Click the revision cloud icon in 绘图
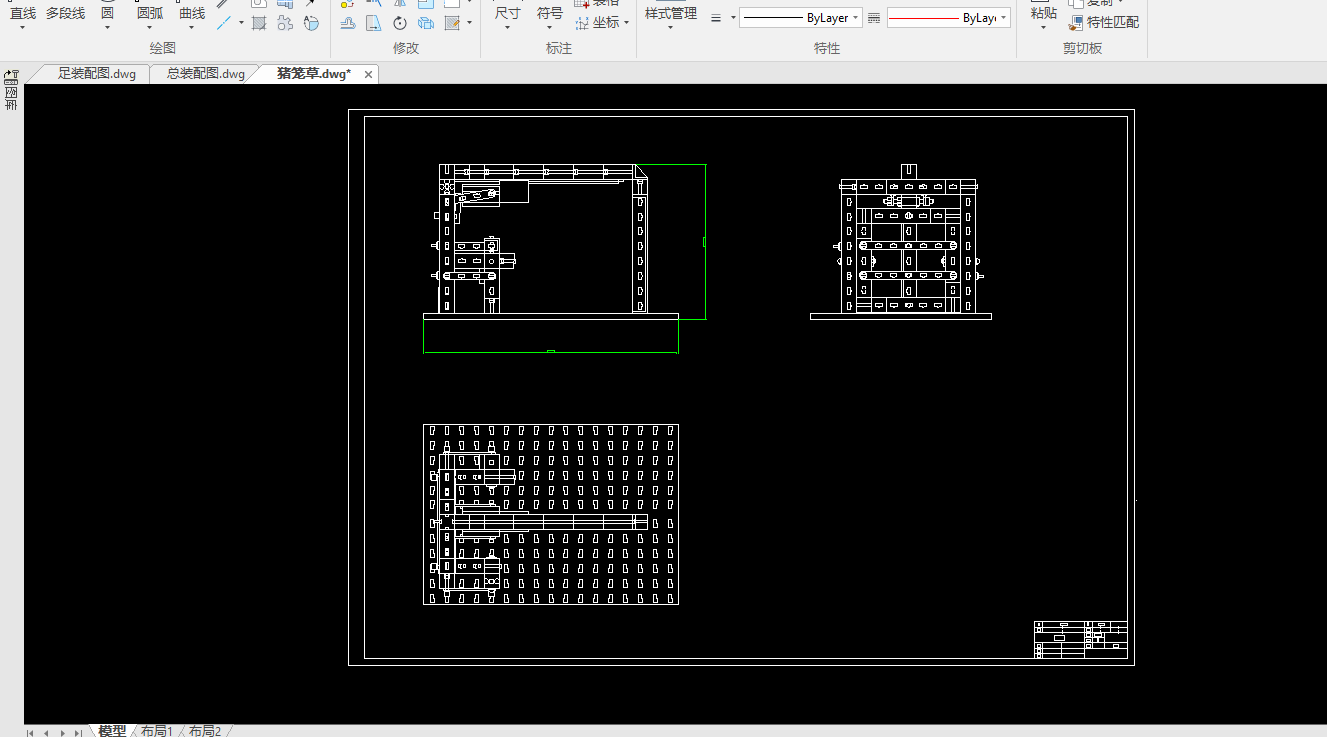Screen dimensions: 1327x737 tap(285, 22)
